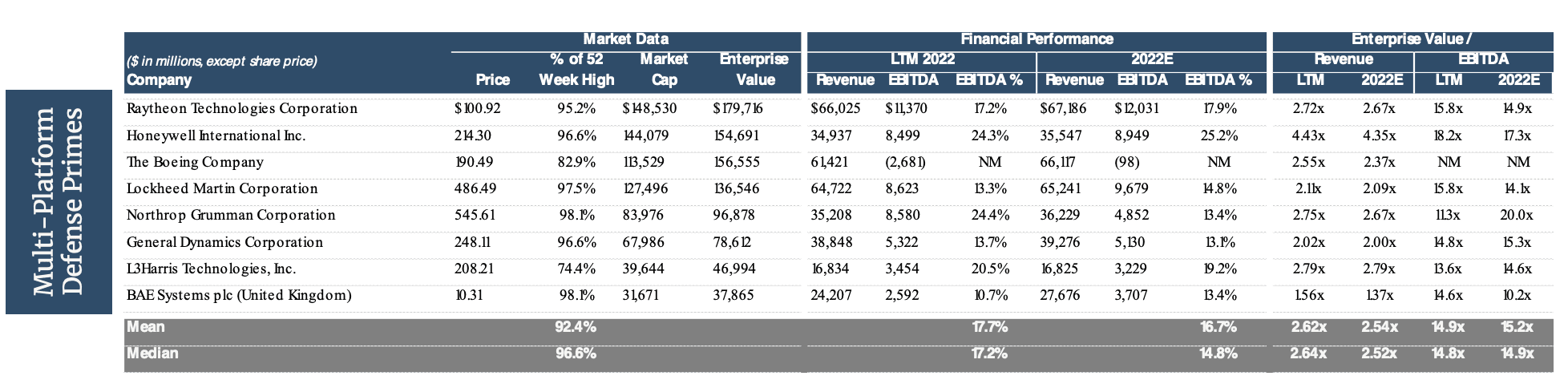Click the Mean row label
This screenshot has height=388, width=1568.
[x=146, y=327]
